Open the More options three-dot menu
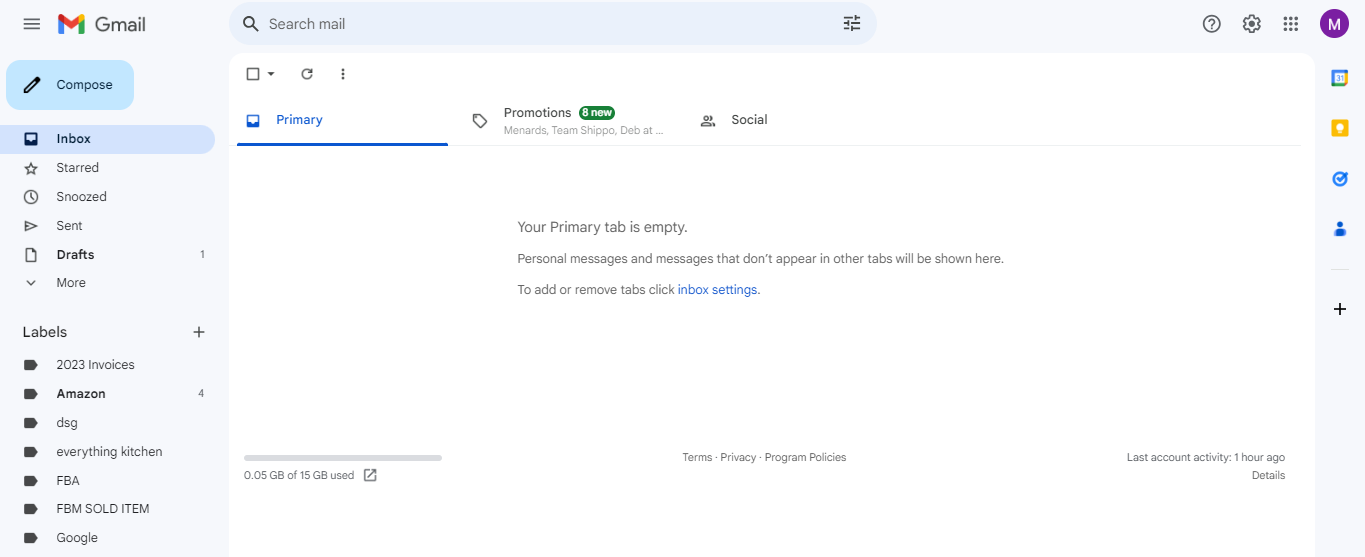Image resolution: width=1365 pixels, height=557 pixels. pyautogui.click(x=343, y=74)
